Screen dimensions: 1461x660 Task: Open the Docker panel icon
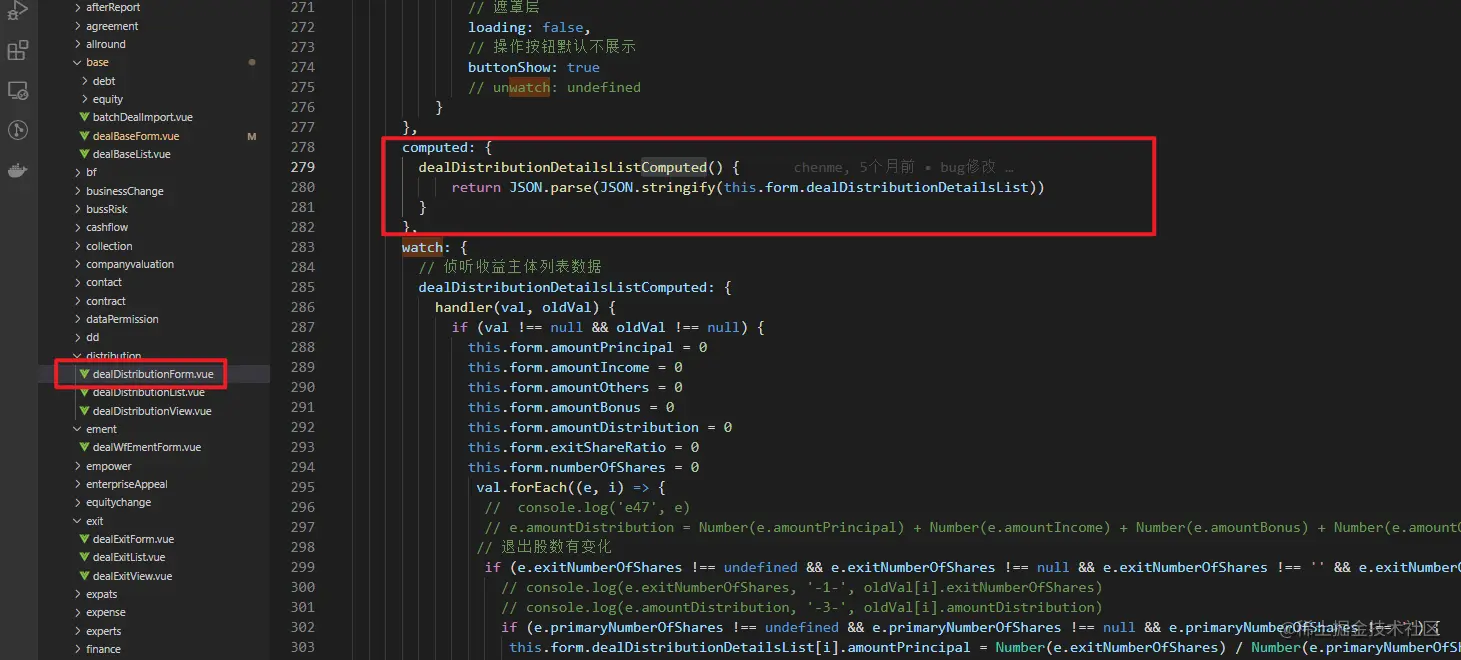[18, 170]
